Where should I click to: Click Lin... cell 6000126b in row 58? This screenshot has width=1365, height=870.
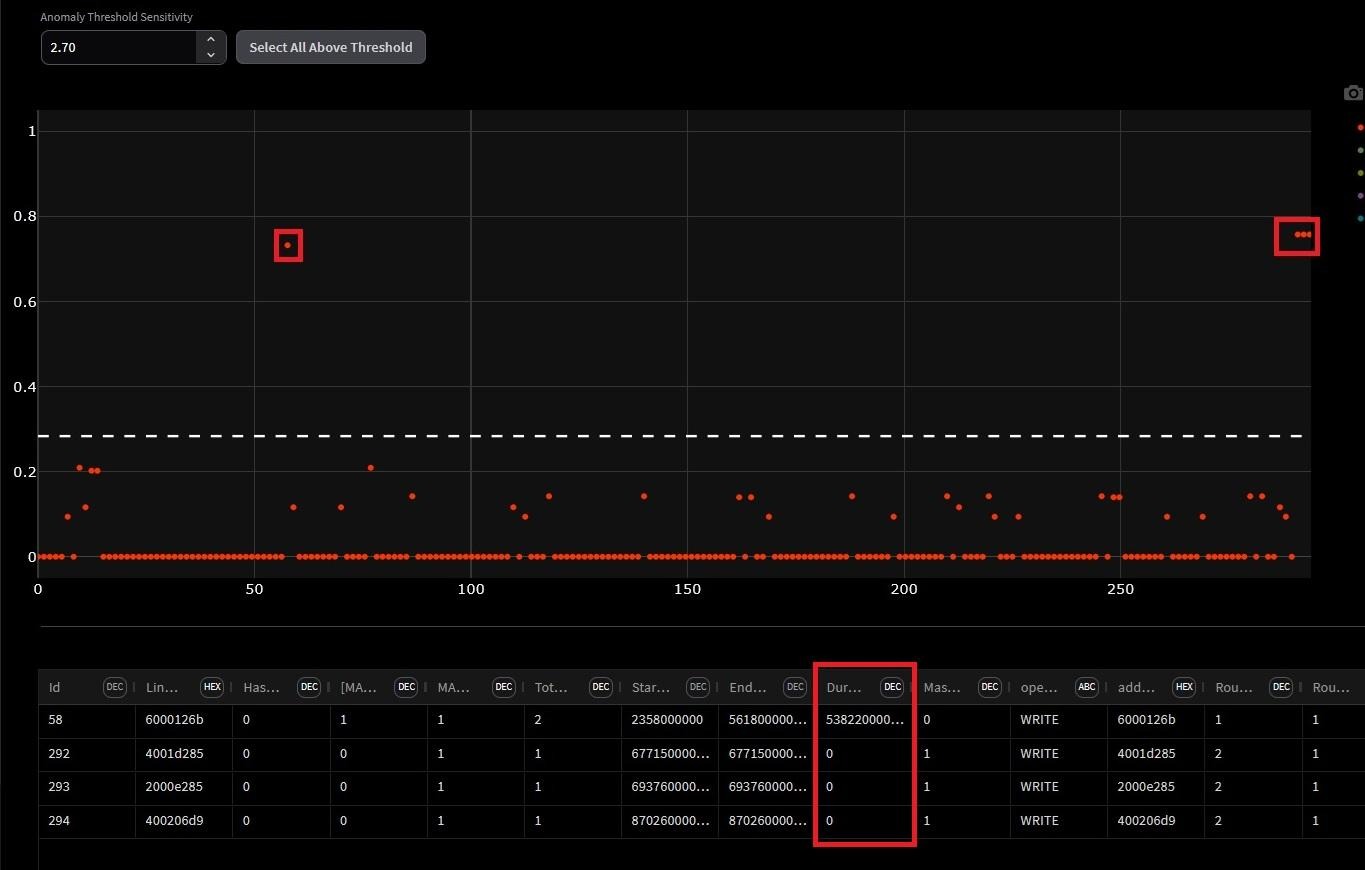pyautogui.click(x=184, y=720)
